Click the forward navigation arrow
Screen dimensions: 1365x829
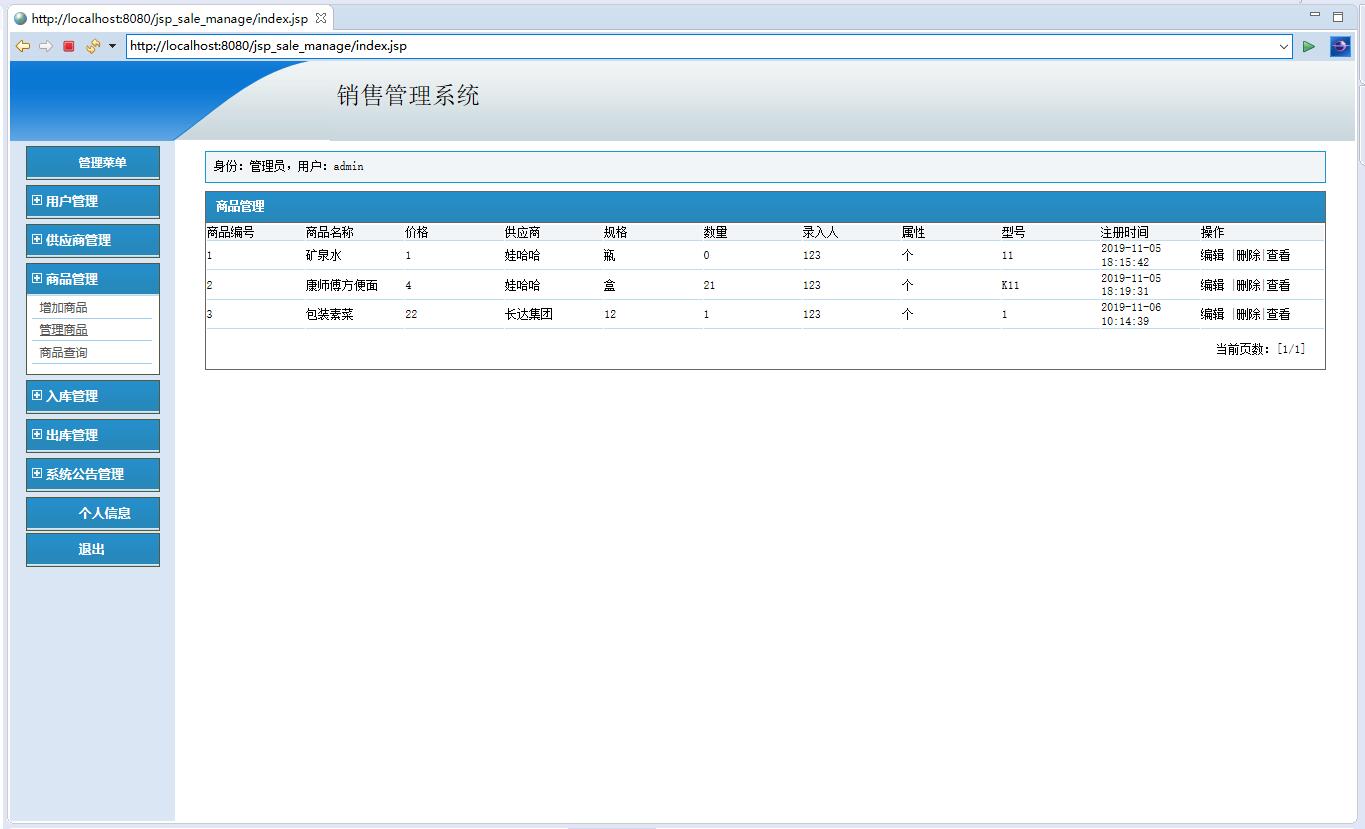[x=44, y=46]
